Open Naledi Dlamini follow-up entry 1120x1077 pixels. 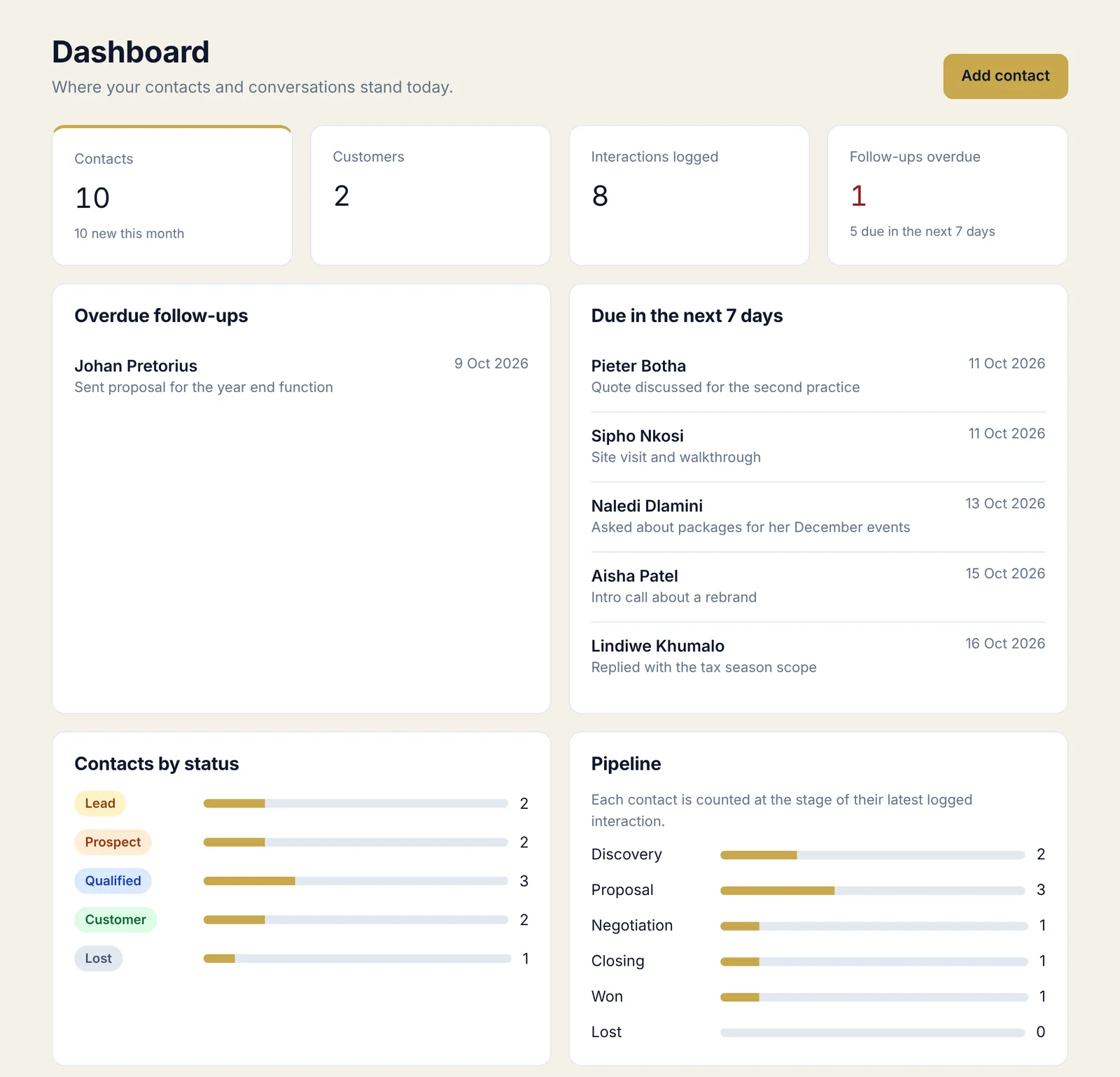pyautogui.click(x=818, y=517)
